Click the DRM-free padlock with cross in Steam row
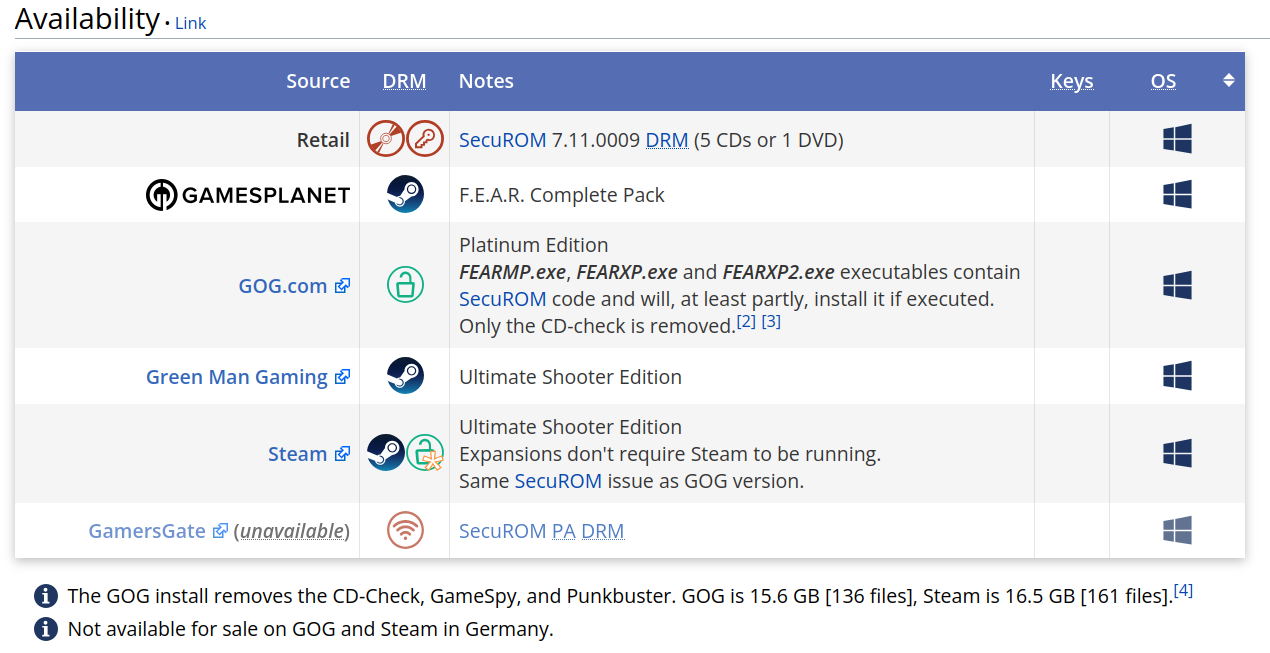This screenshot has width=1270, height=653. (x=424, y=453)
